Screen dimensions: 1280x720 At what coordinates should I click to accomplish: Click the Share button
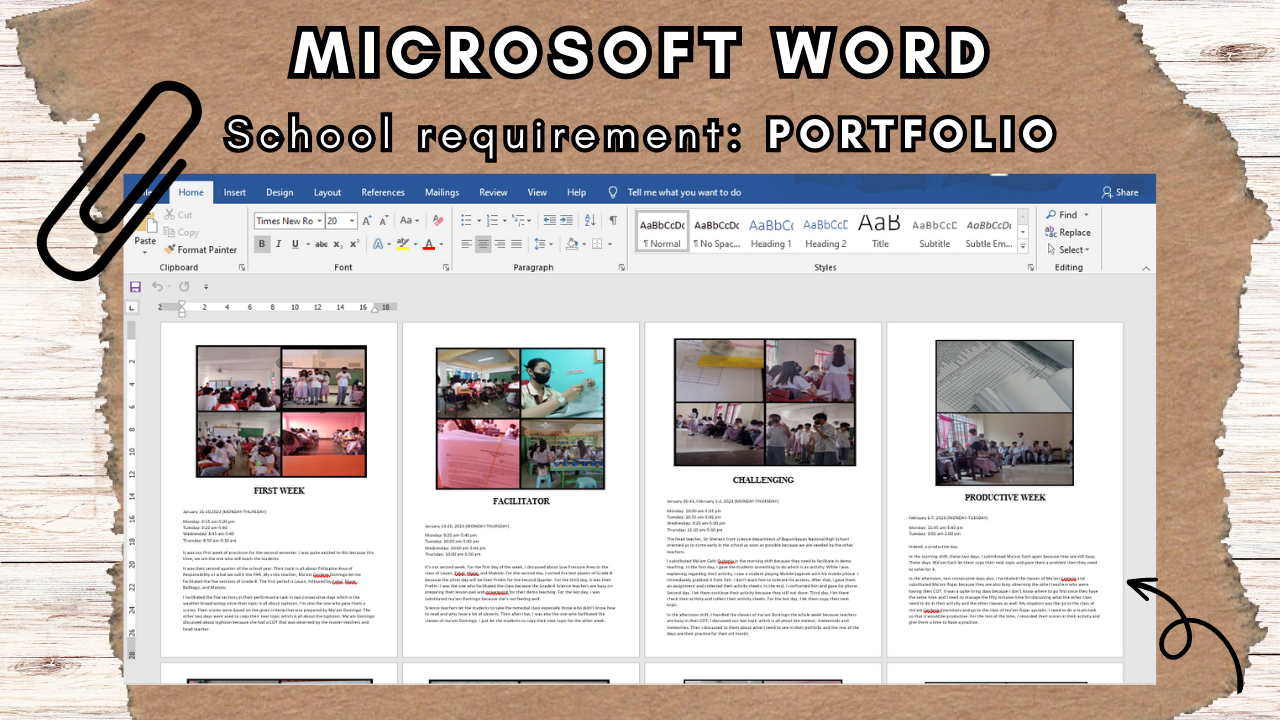click(x=1120, y=192)
